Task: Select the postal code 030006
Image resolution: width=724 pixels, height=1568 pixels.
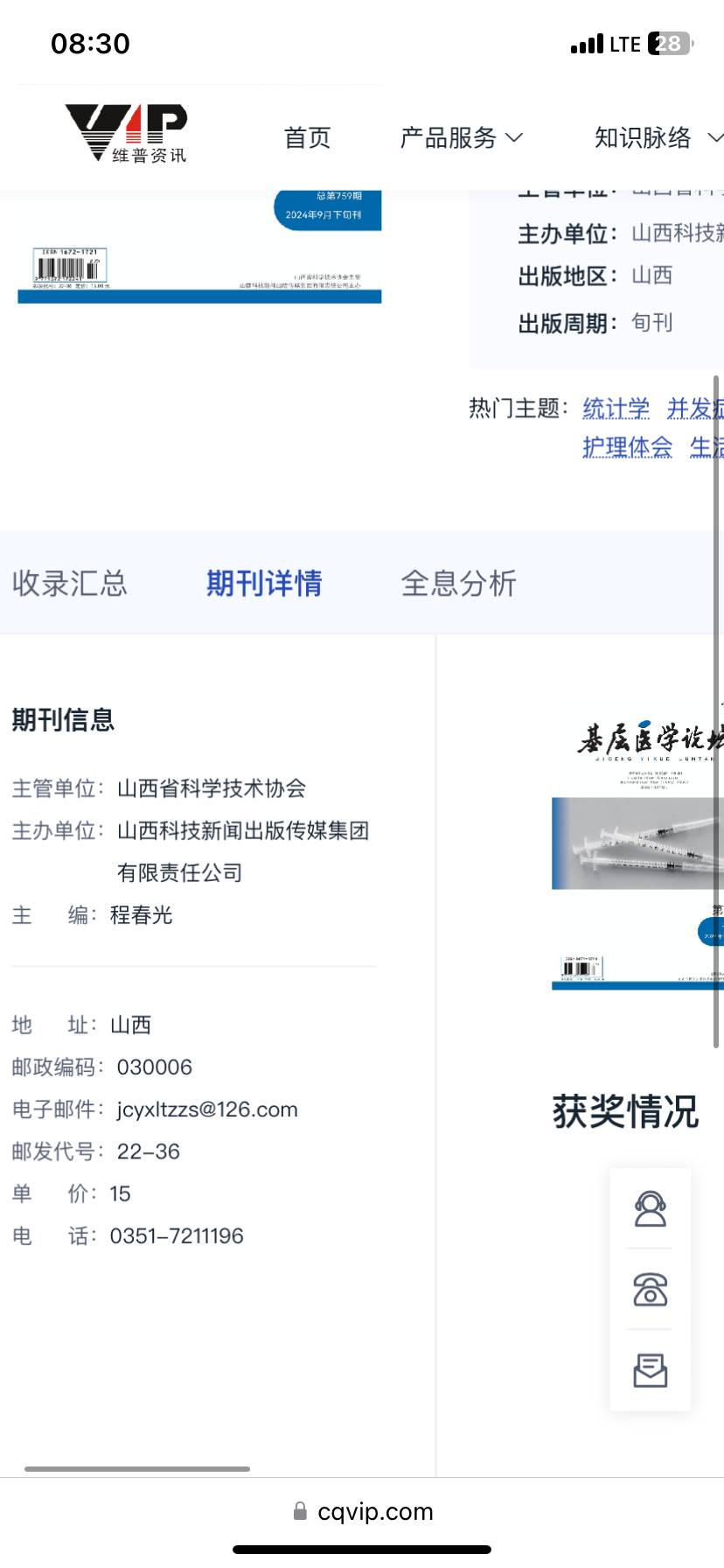Action: point(155,1067)
